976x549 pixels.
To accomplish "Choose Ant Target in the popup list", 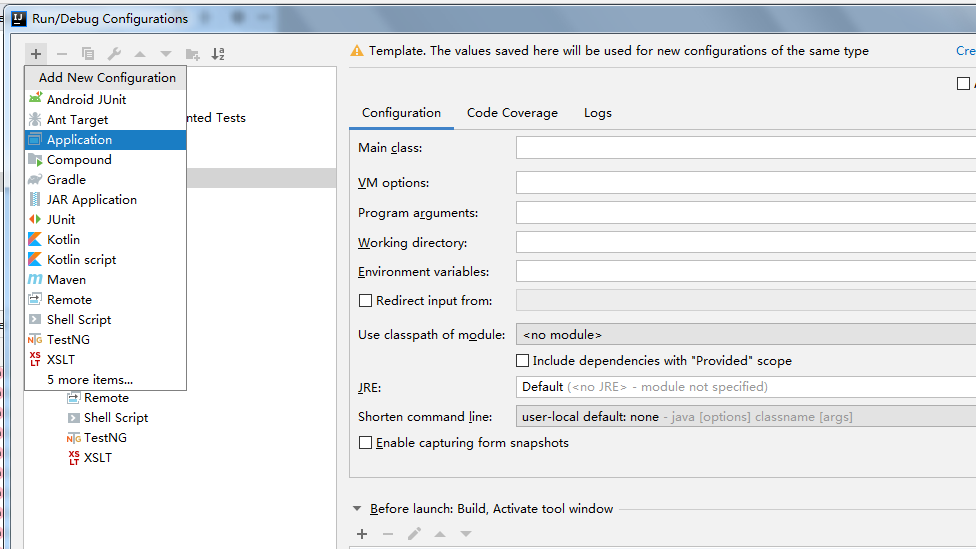I will (x=105, y=120).
